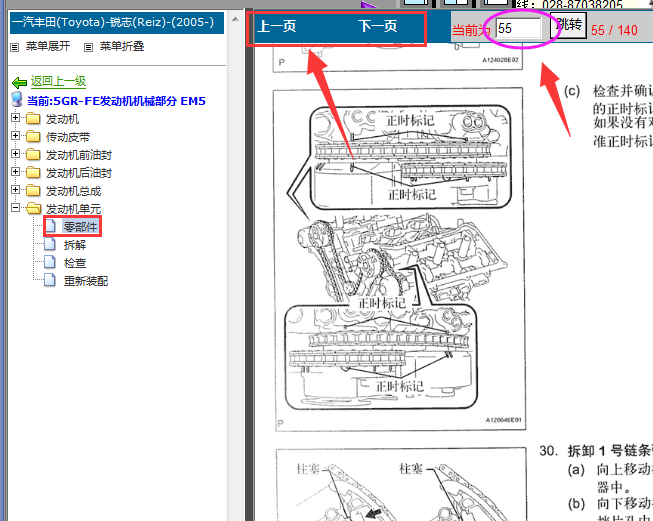This screenshot has width=653, height=521.
Task: Open the 拆解 document item
Action: (x=75, y=245)
